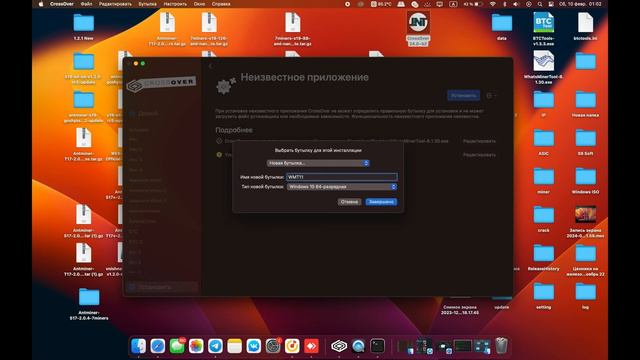The image size is (640, 360).
Task: Select the "Новая папка" desktop folder
Action: [585, 104]
